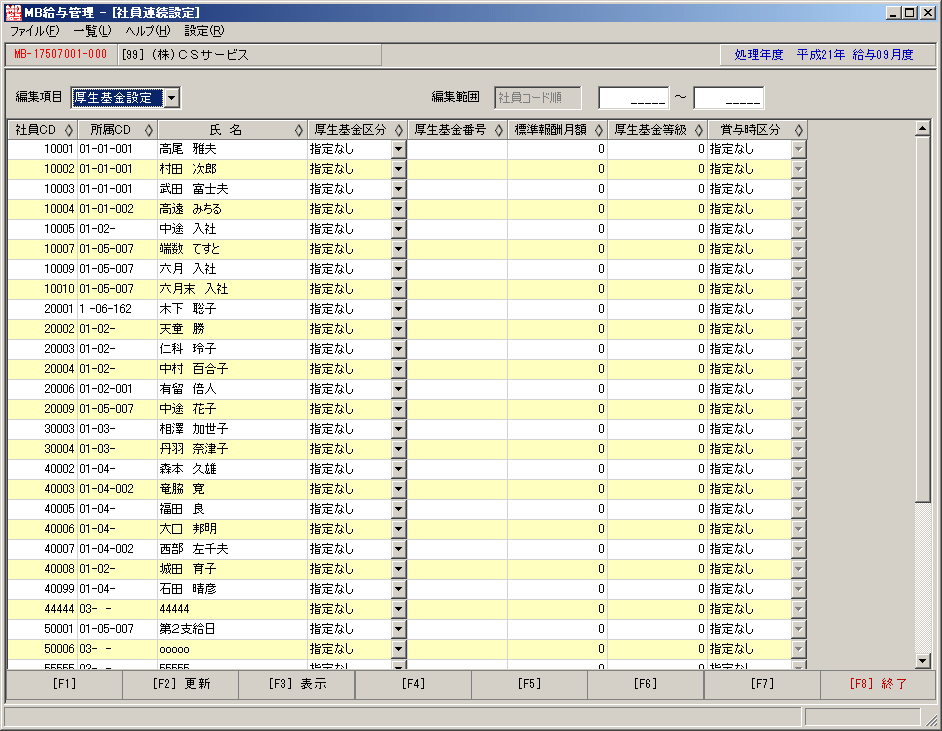Sort by the 標準報酬月額 column header

click(x=557, y=130)
